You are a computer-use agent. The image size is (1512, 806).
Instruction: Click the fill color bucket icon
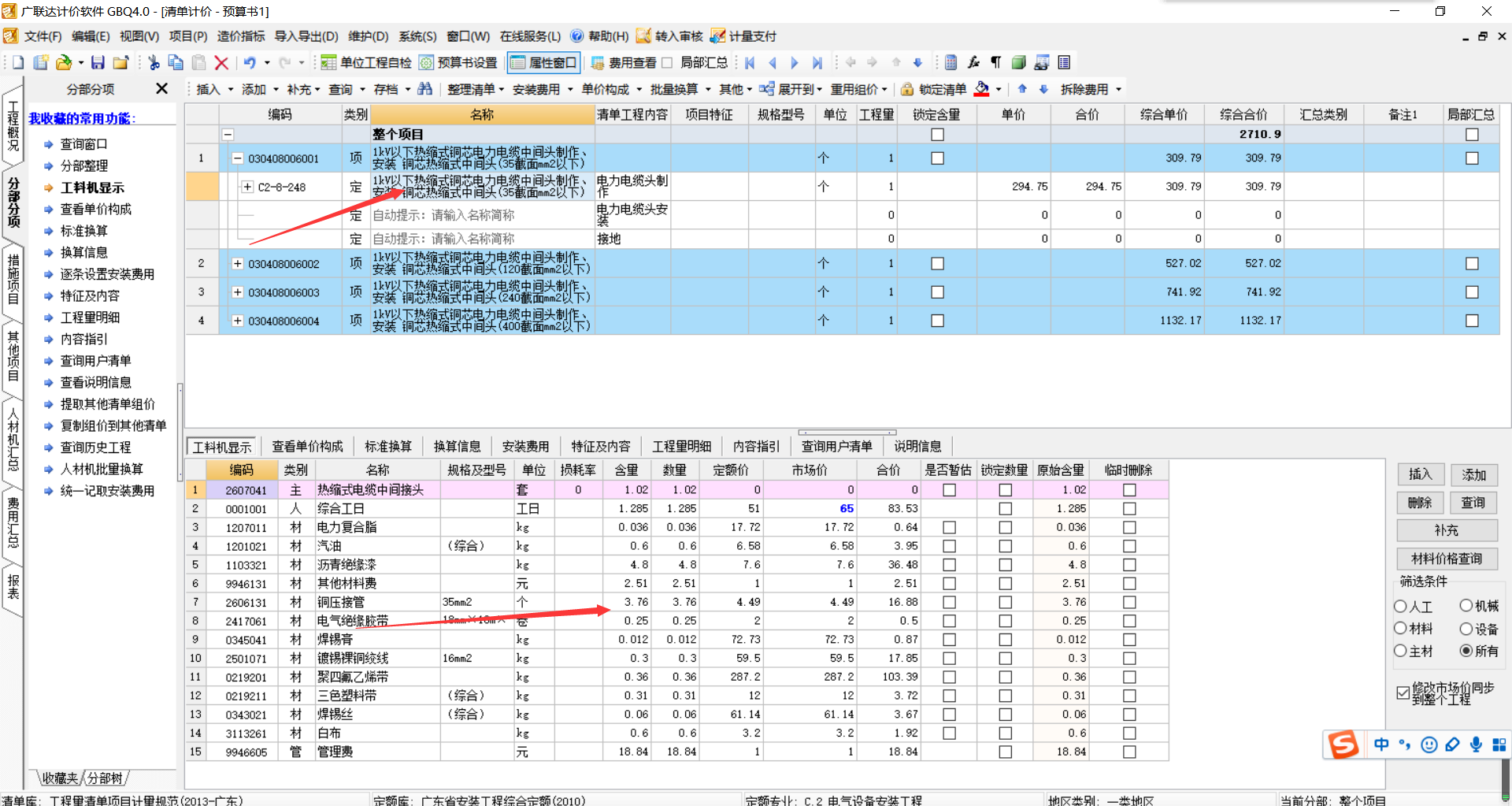[x=981, y=89]
